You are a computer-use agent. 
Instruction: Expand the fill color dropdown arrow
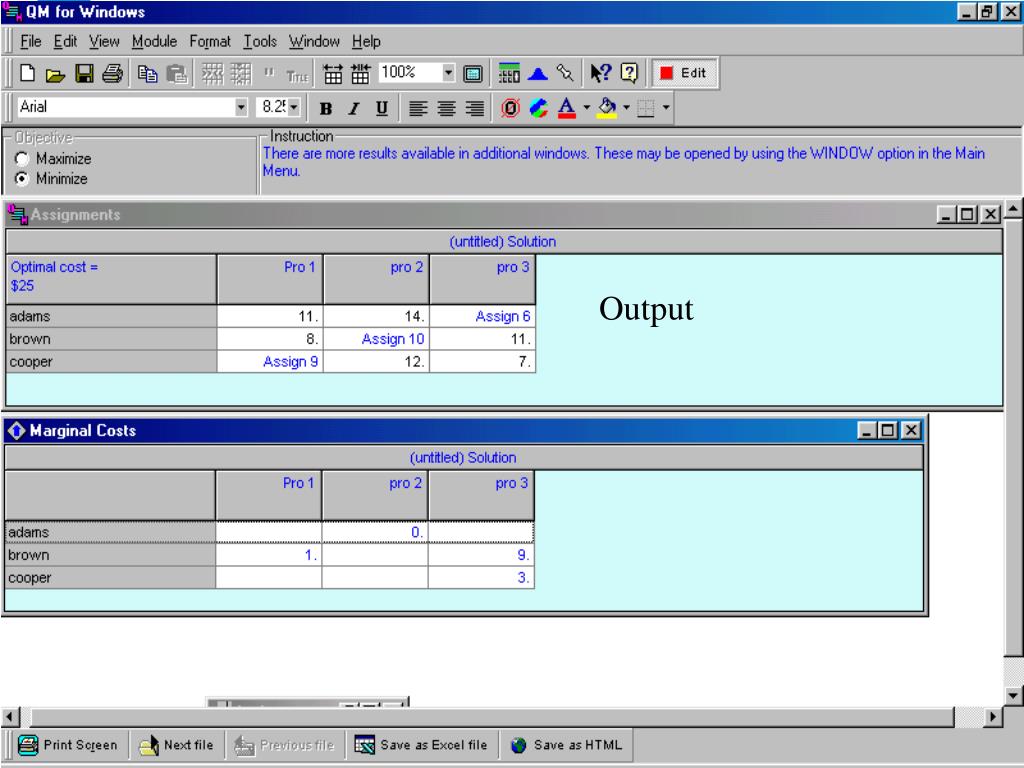(x=626, y=108)
